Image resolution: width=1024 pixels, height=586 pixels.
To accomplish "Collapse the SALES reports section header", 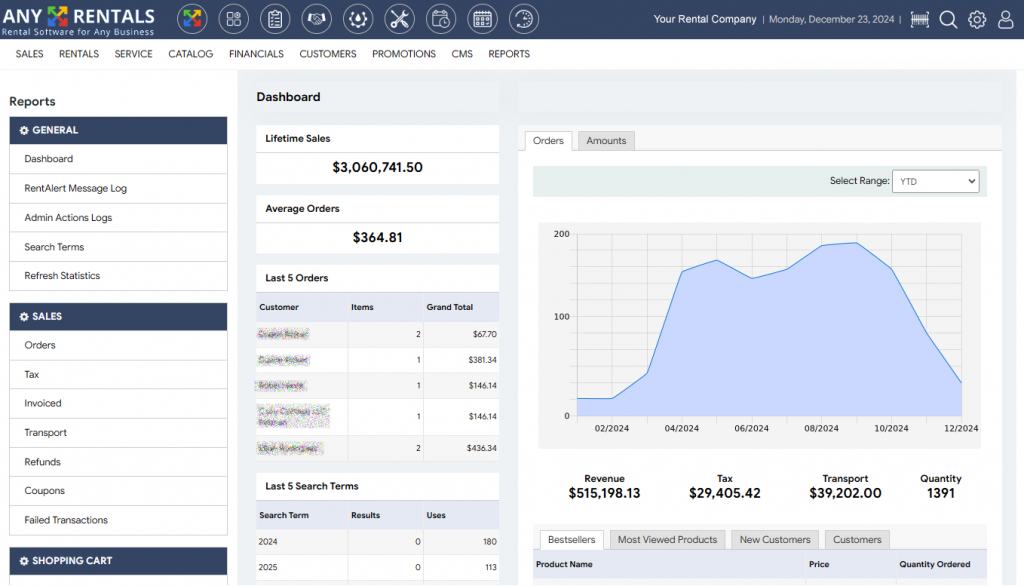I will (x=118, y=316).
